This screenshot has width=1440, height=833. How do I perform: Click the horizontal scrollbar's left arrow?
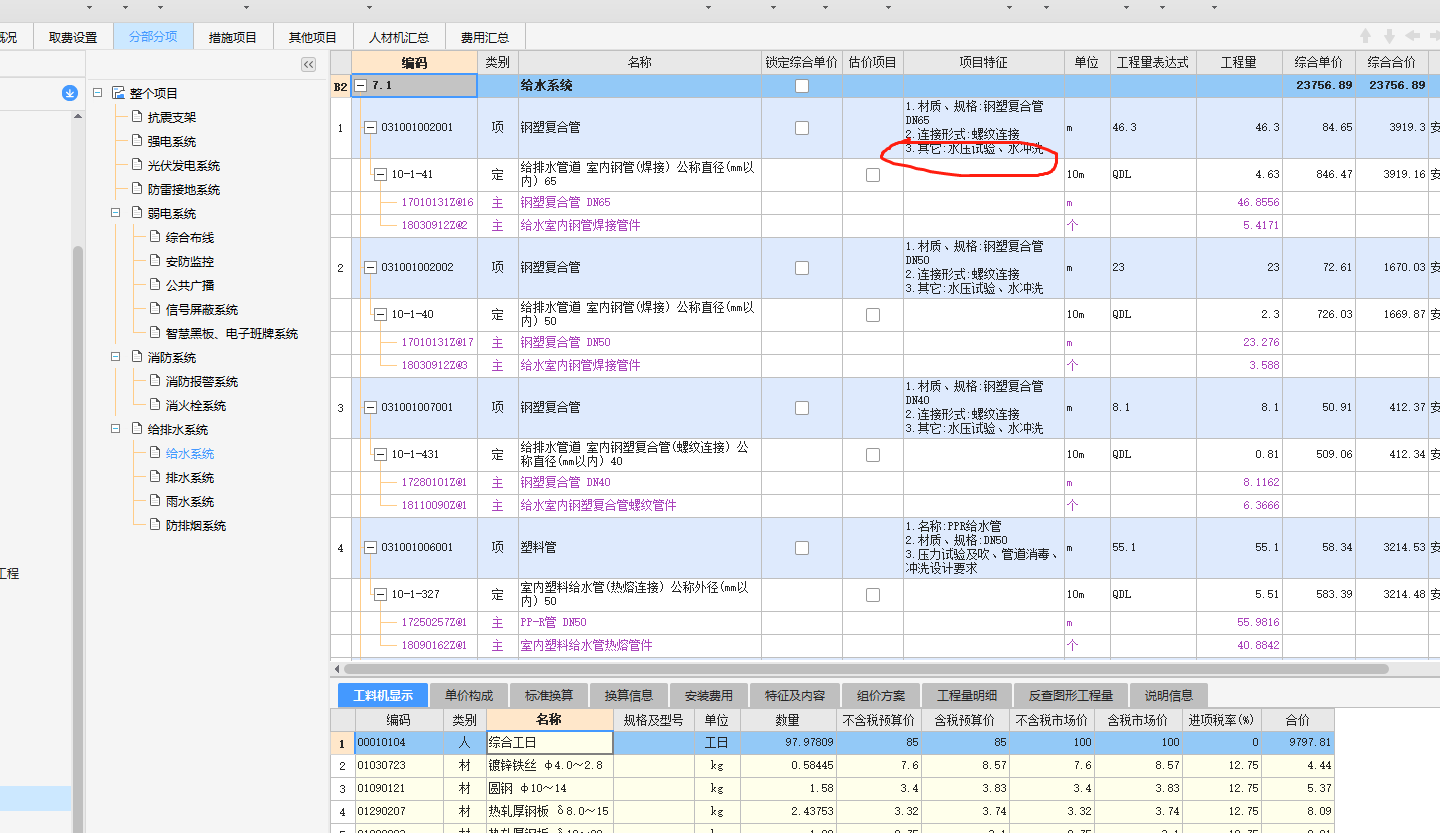[337, 668]
